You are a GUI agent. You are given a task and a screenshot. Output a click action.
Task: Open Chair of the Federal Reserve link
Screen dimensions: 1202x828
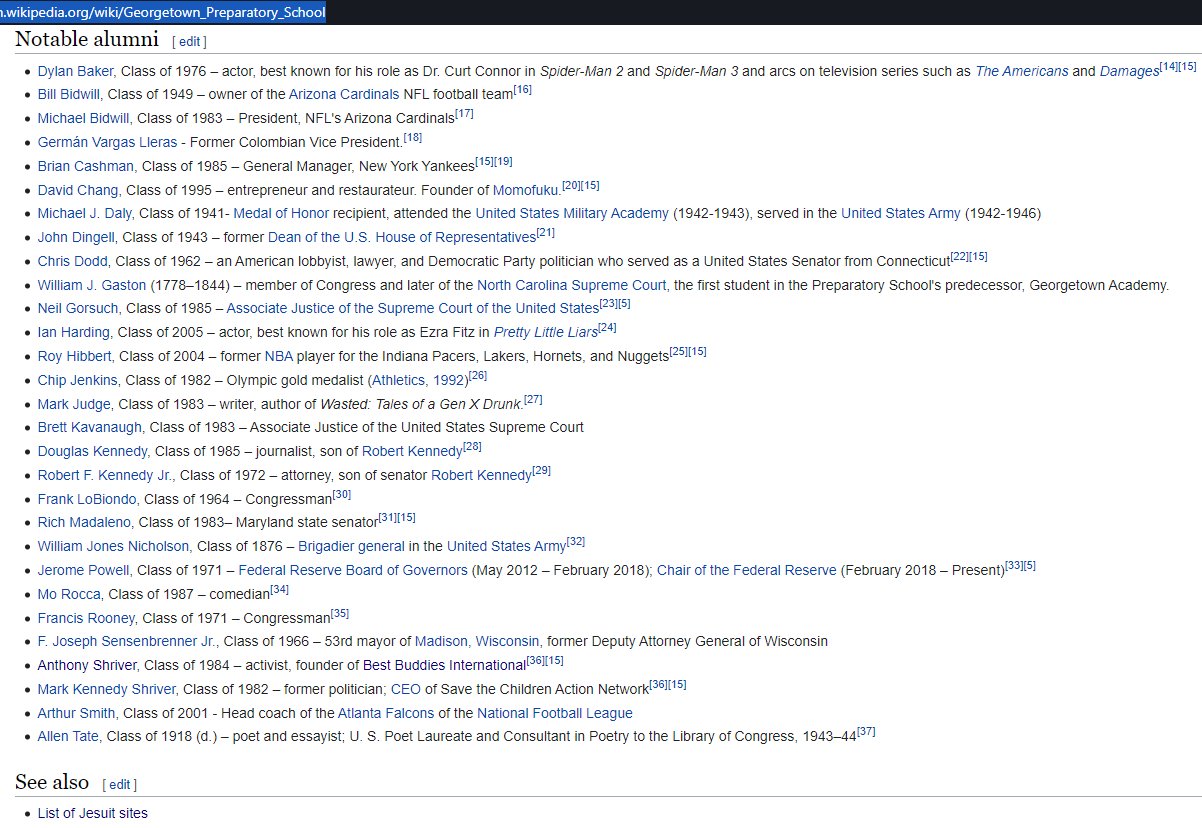point(747,570)
